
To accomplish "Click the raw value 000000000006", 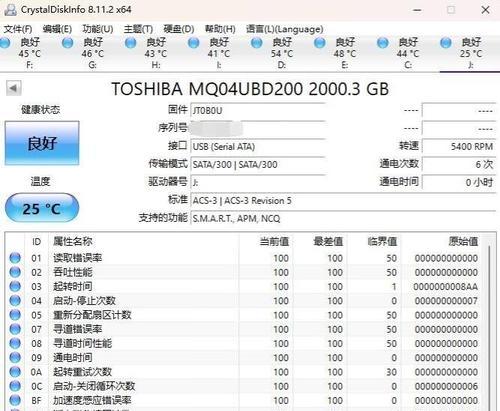I will click(446, 386).
